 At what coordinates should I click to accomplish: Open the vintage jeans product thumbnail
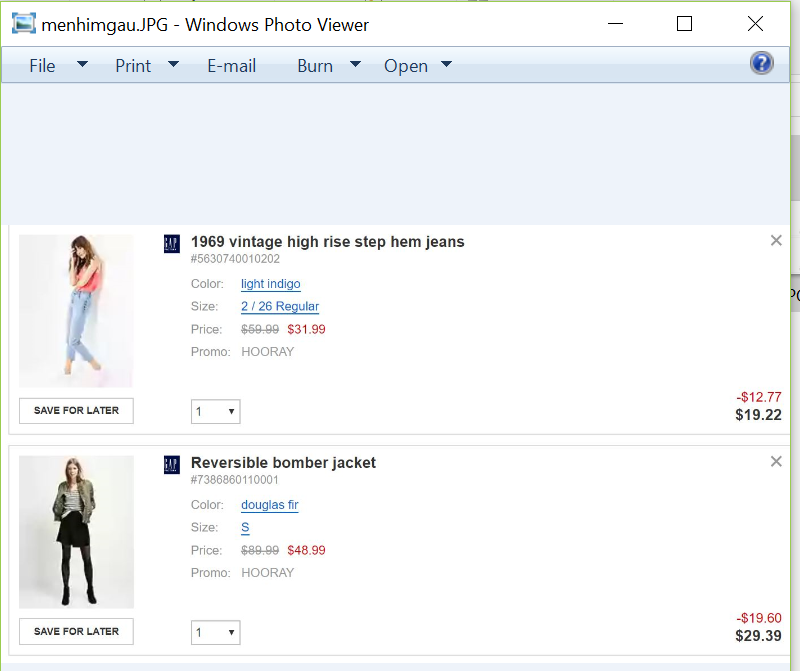(x=77, y=311)
